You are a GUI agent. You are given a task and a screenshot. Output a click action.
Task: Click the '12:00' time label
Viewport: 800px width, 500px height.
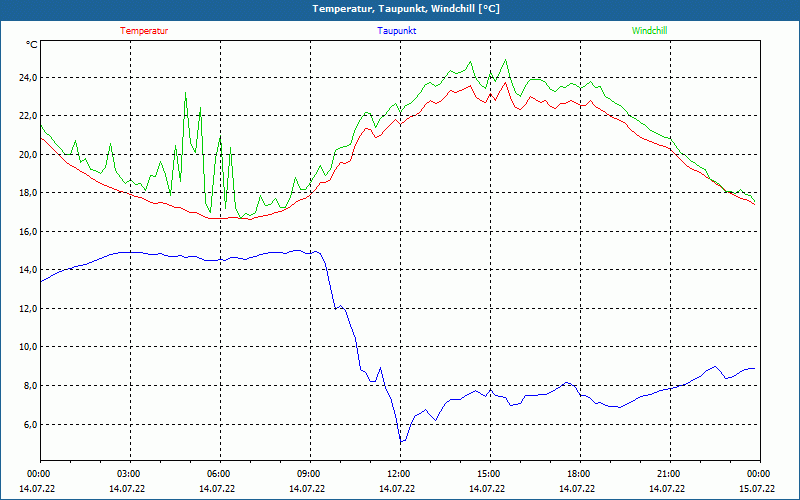pyautogui.click(x=401, y=474)
